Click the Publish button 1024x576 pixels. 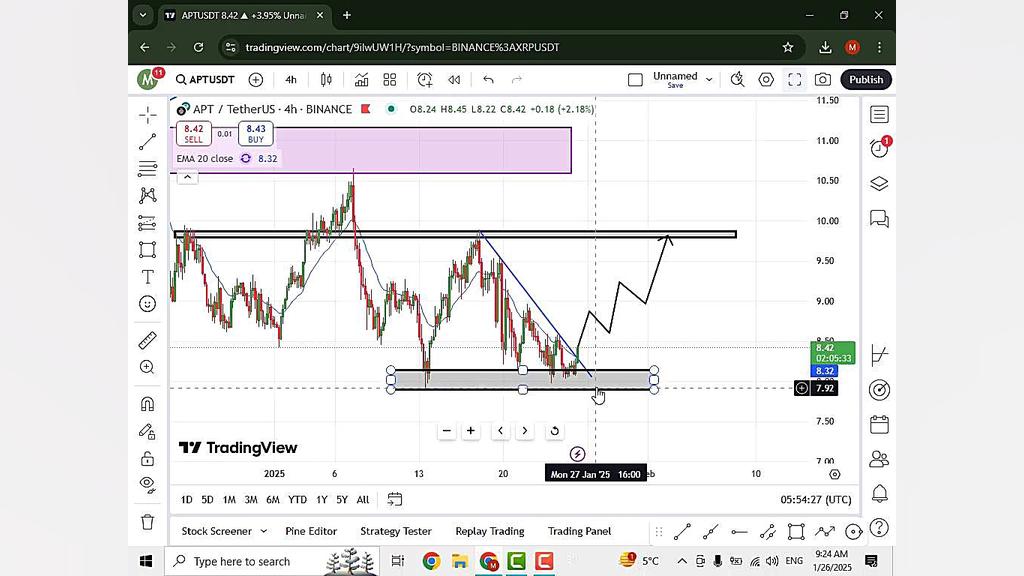(866, 80)
